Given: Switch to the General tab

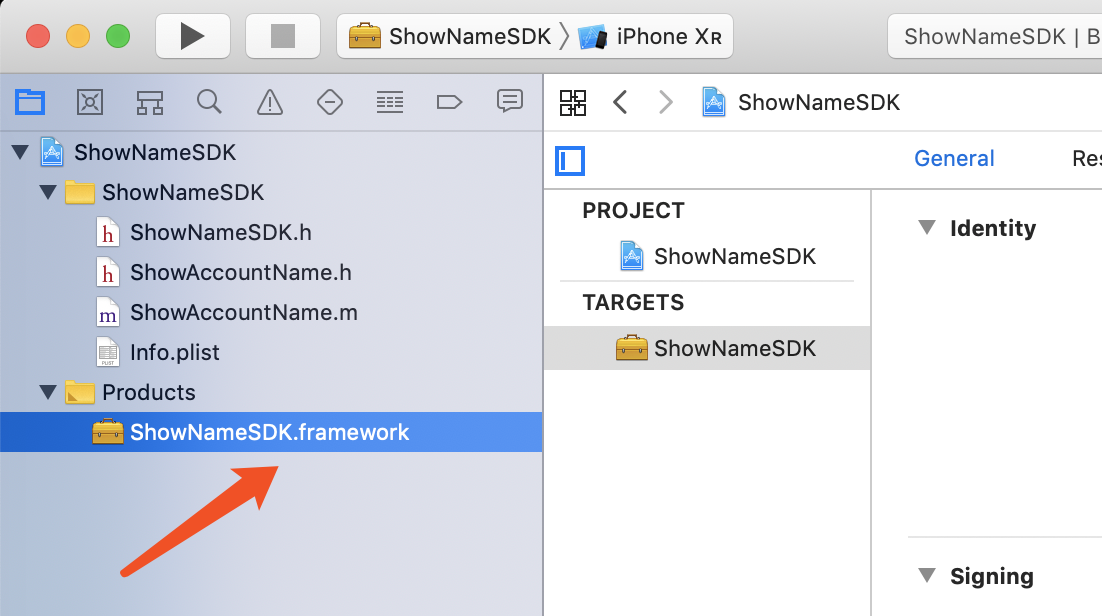Looking at the screenshot, I should 954,158.
